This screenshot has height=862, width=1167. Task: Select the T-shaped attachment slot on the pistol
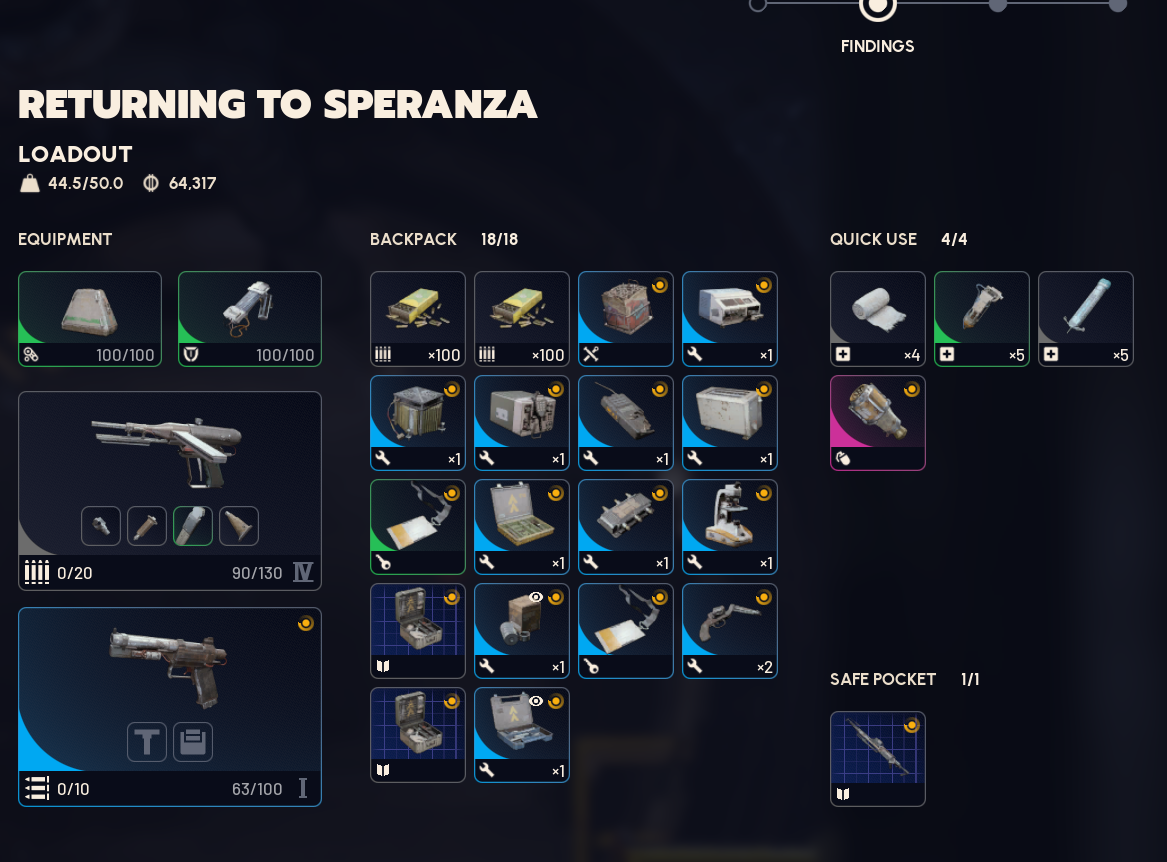click(147, 741)
